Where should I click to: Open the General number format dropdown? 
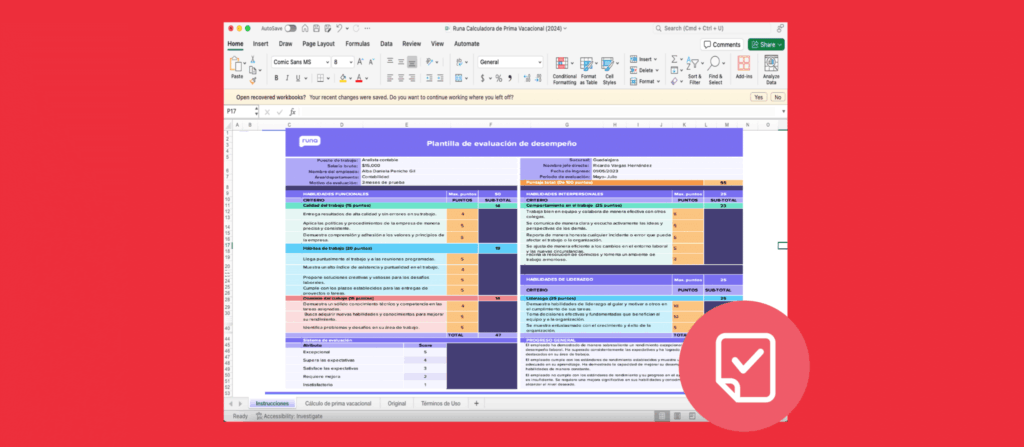(539, 62)
